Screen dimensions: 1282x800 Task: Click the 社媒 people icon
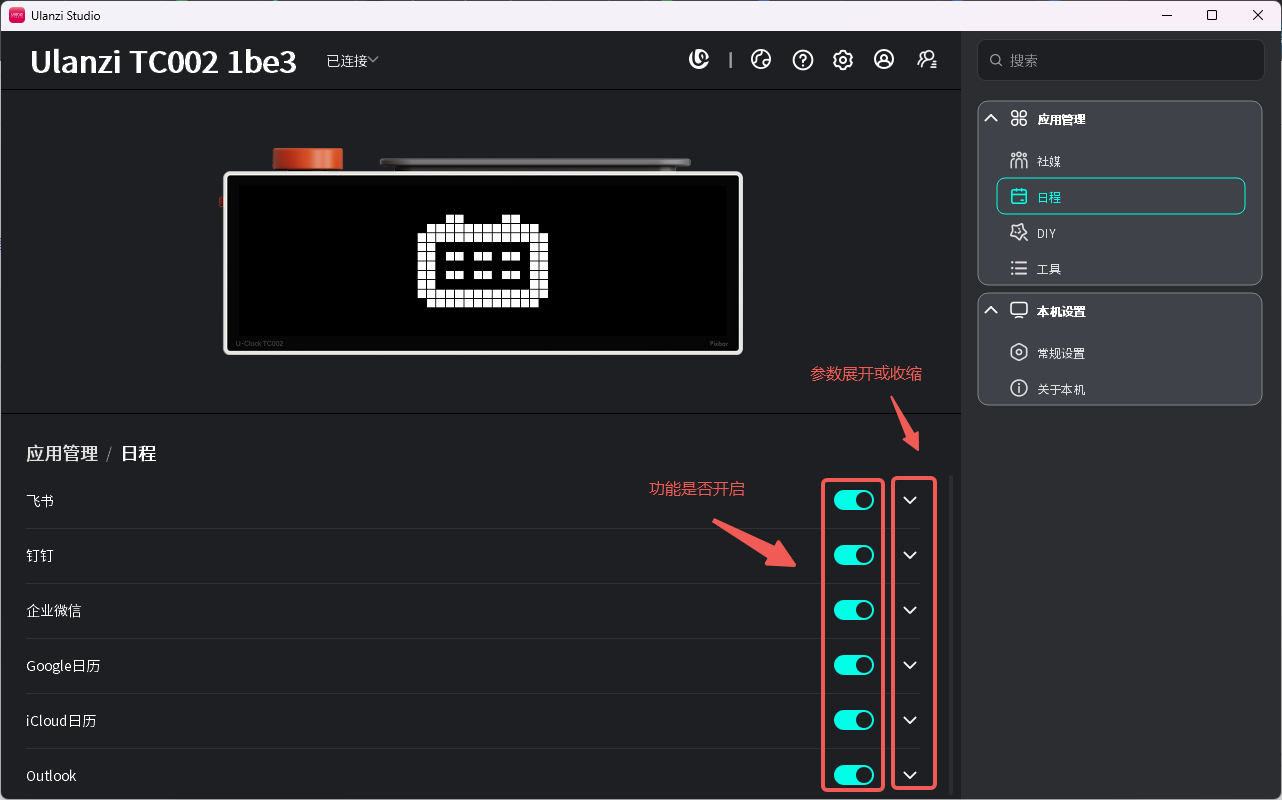tap(1019, 160)
